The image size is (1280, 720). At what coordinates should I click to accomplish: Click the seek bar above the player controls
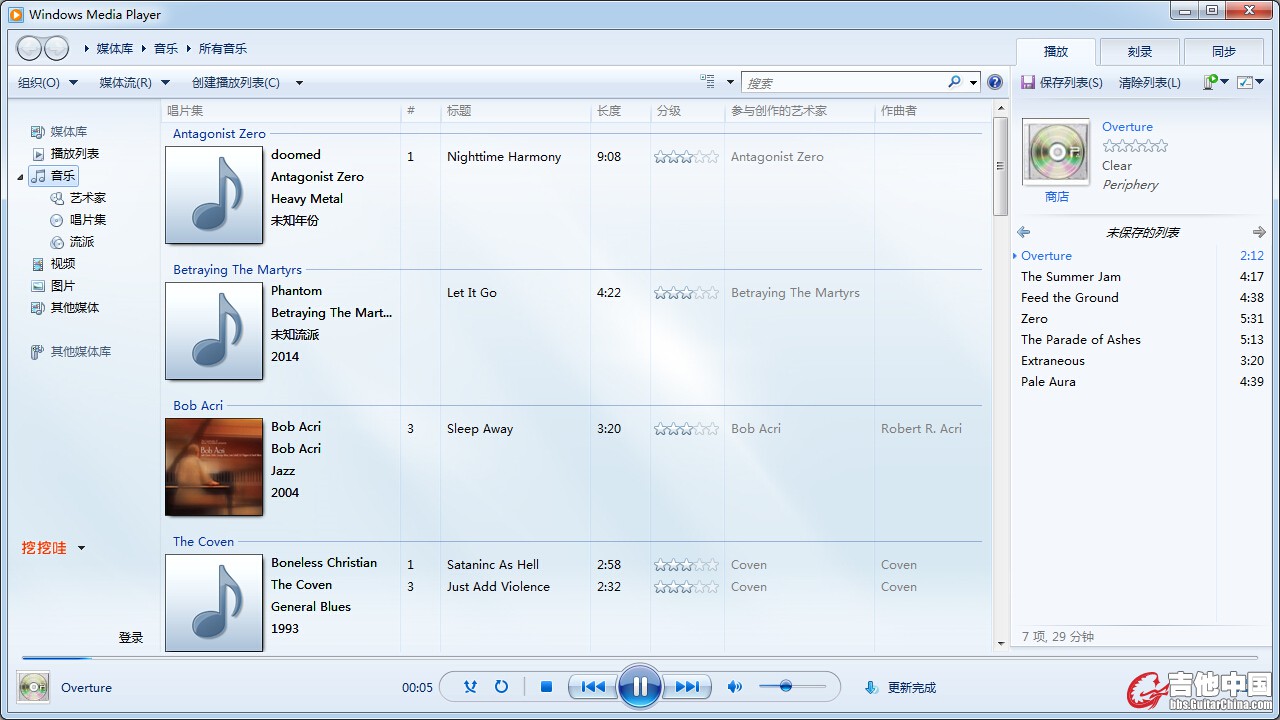click(x=640, y=658)
